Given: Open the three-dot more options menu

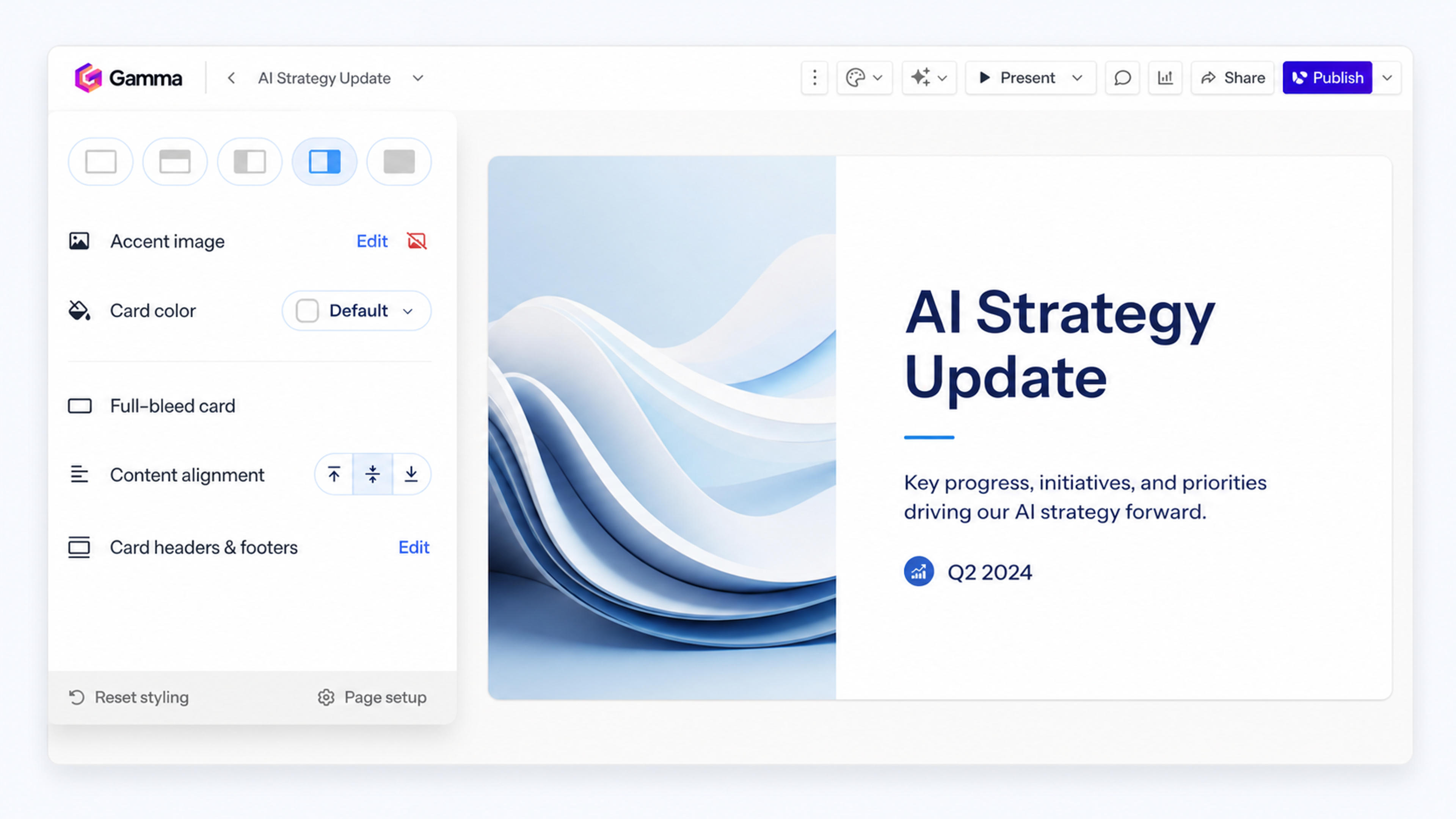Looking at the screenshot, I should click(814, 77).
